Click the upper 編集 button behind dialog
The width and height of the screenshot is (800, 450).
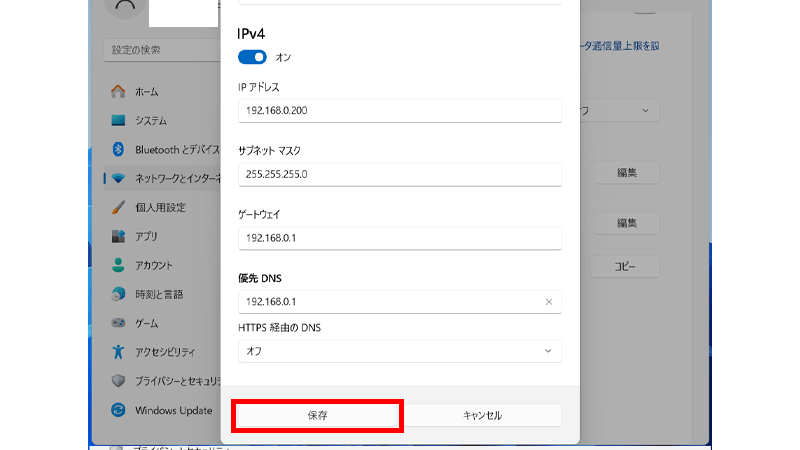pos(627,173)
